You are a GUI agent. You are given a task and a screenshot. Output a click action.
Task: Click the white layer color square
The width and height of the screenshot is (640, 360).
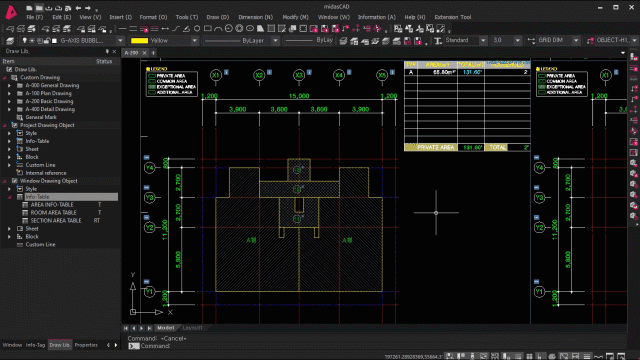(x=54, y=40)
